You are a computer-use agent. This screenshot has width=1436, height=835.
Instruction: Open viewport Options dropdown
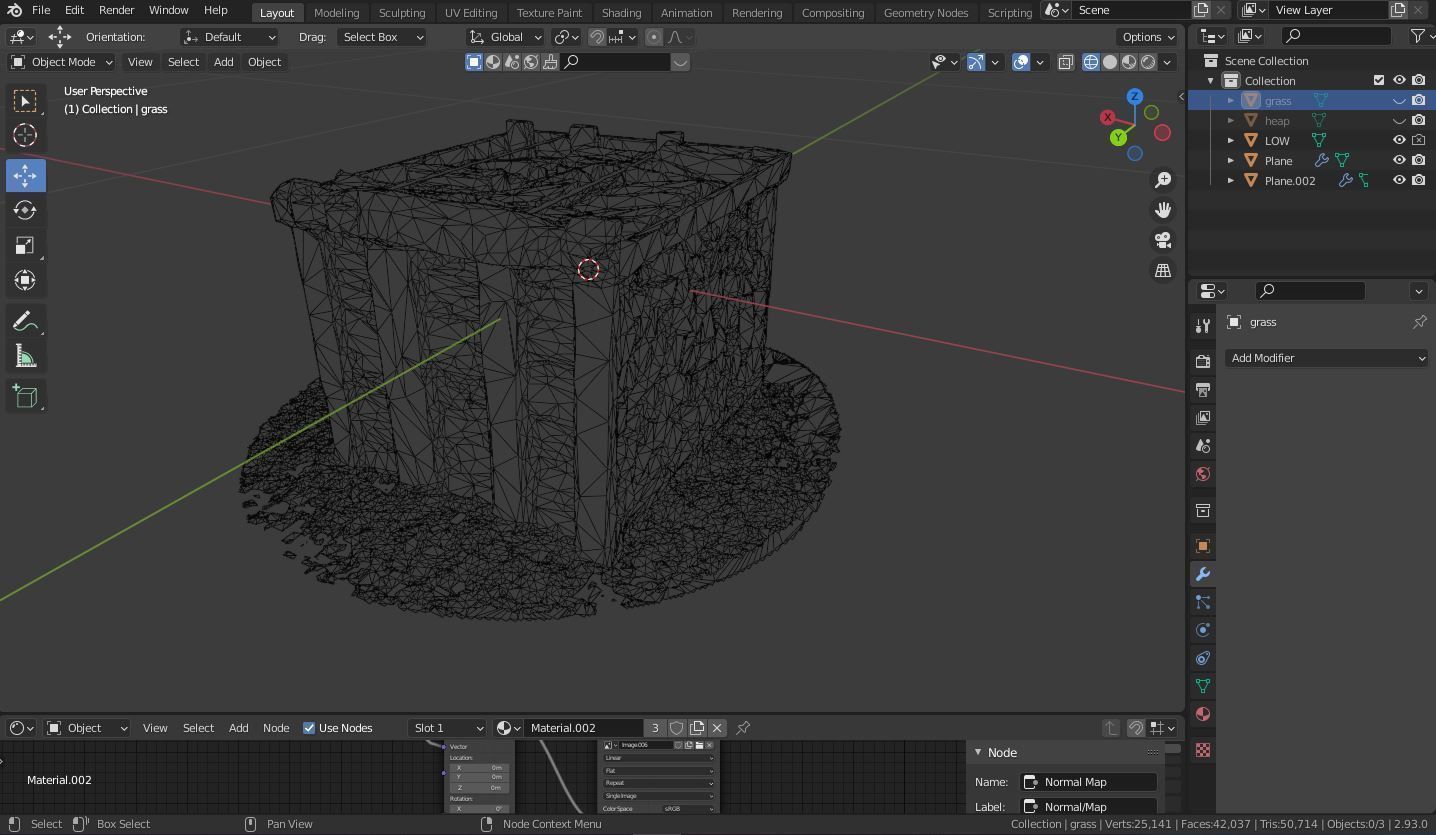click(1148, 37)
